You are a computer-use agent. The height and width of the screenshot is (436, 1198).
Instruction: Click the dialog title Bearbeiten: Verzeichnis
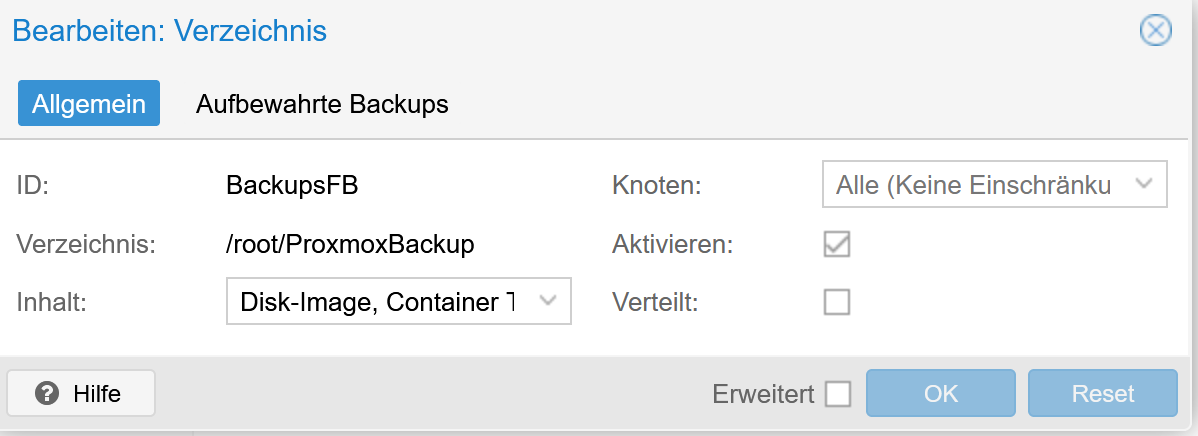[x=170, y=31]
